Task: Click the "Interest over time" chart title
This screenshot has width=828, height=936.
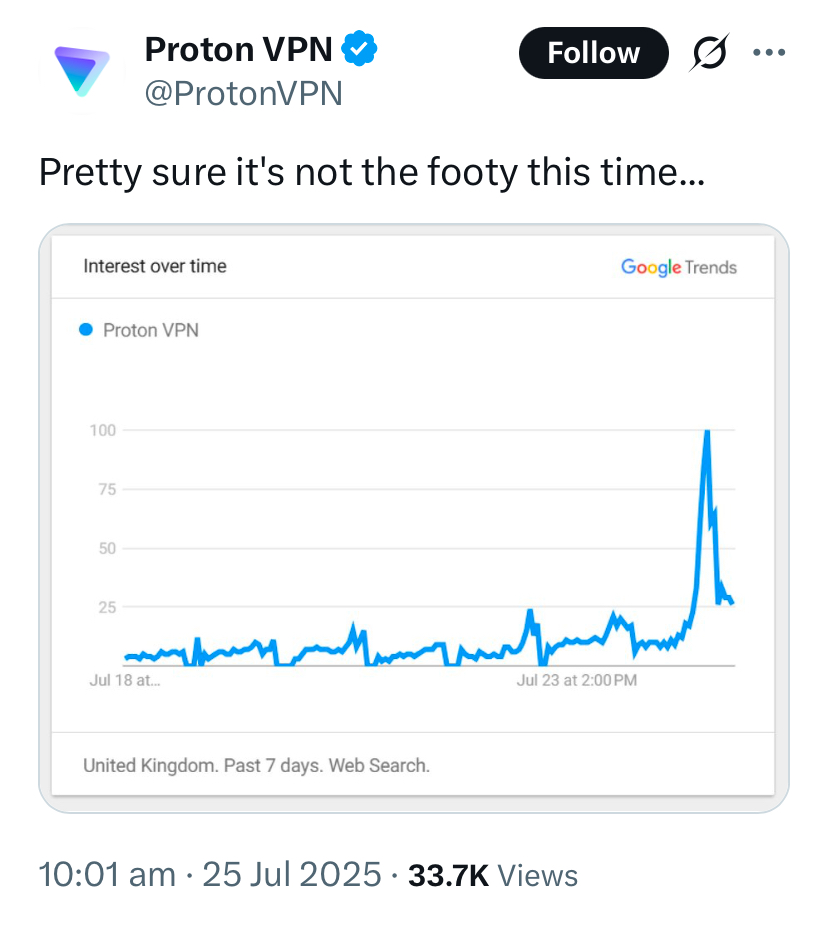Action: point(155,266)
